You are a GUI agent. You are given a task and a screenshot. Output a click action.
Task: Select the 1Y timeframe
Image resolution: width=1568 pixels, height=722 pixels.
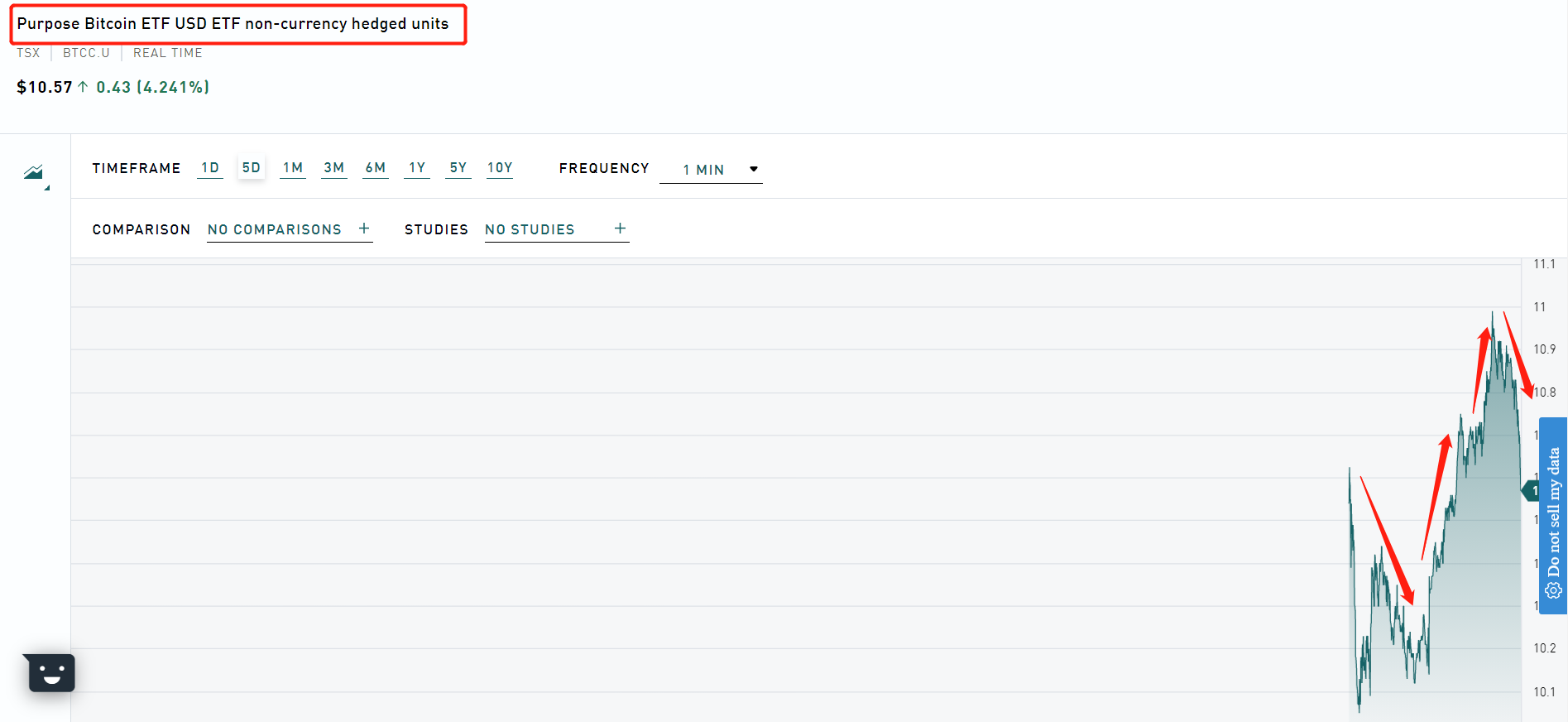pyautogui.click(x=417, y=168)
